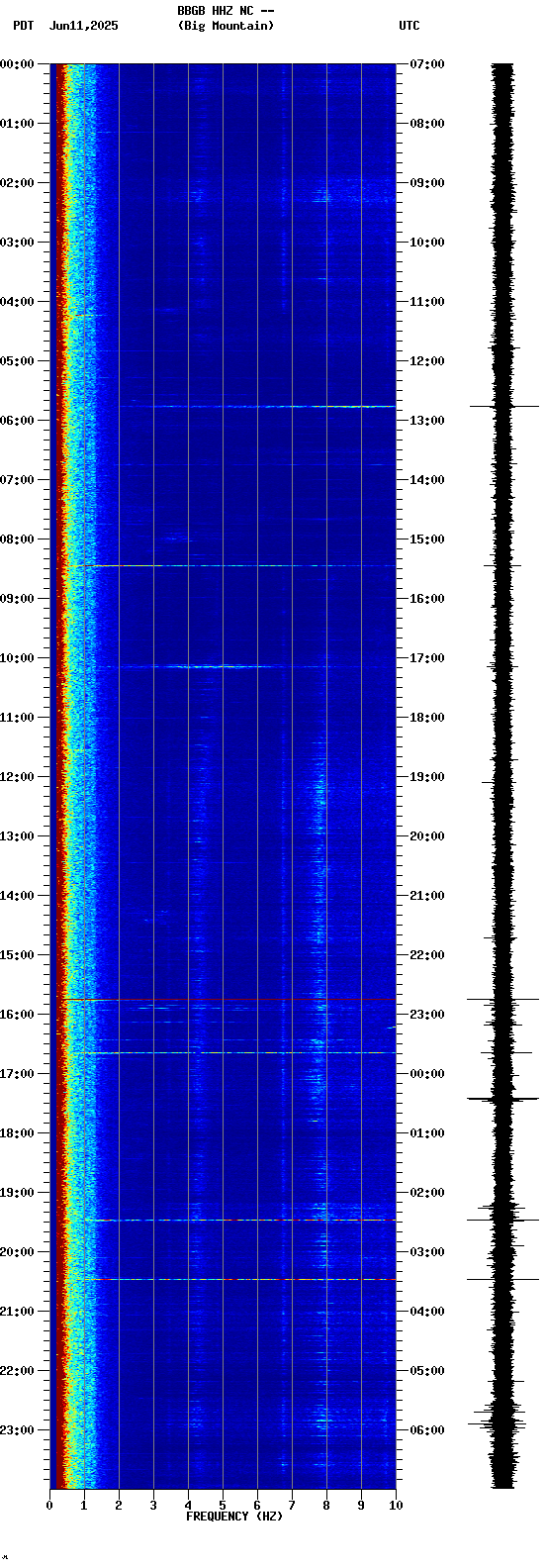Click the 19:00 PDT time label on left axis
The height and width of the screenshot is (1568, 546).
click(x=18, y=1193)
